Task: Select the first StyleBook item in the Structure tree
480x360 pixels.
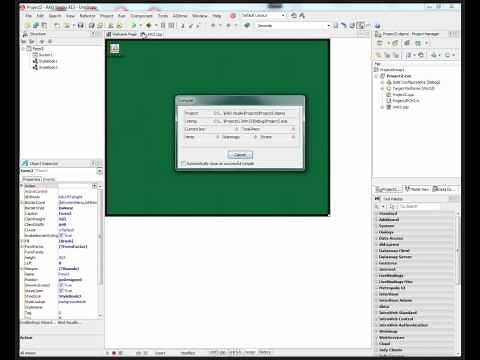Action: [48, 61]
